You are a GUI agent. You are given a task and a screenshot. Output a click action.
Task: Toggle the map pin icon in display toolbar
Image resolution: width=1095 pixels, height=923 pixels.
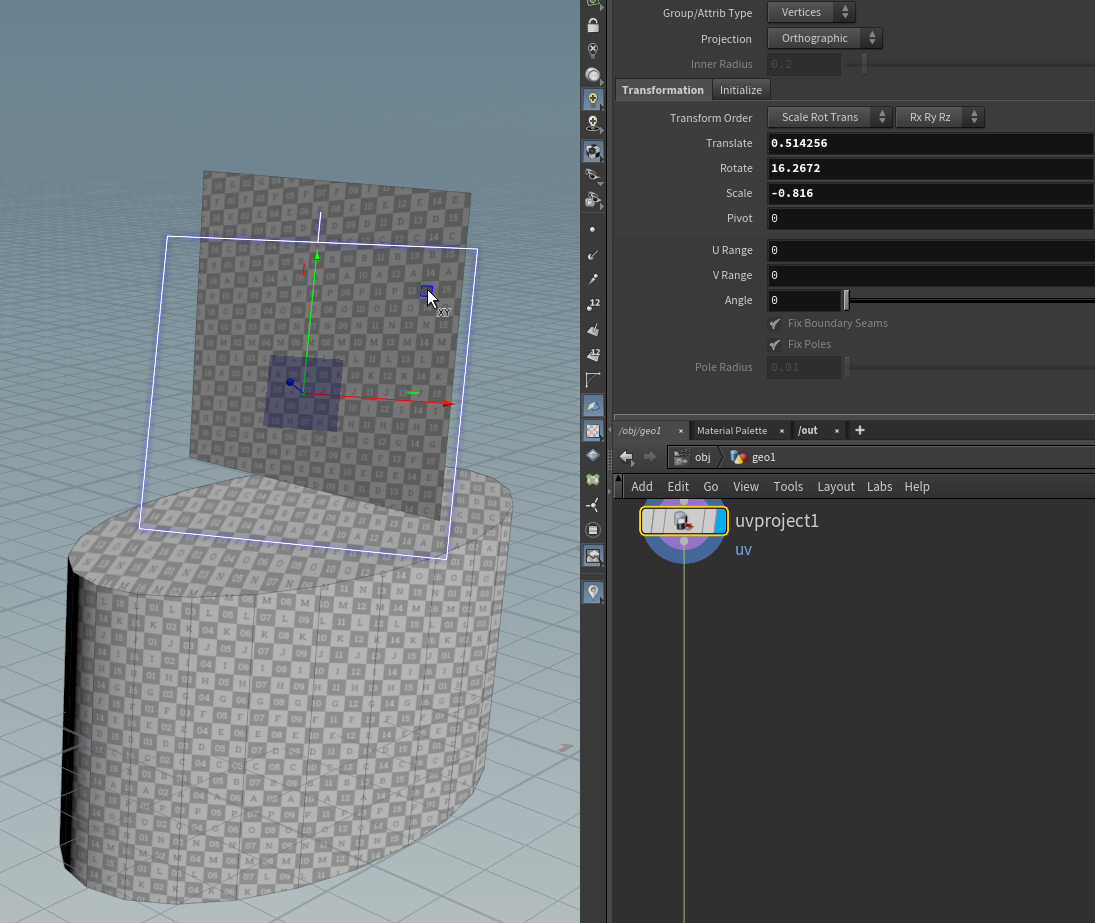point(593,592)
